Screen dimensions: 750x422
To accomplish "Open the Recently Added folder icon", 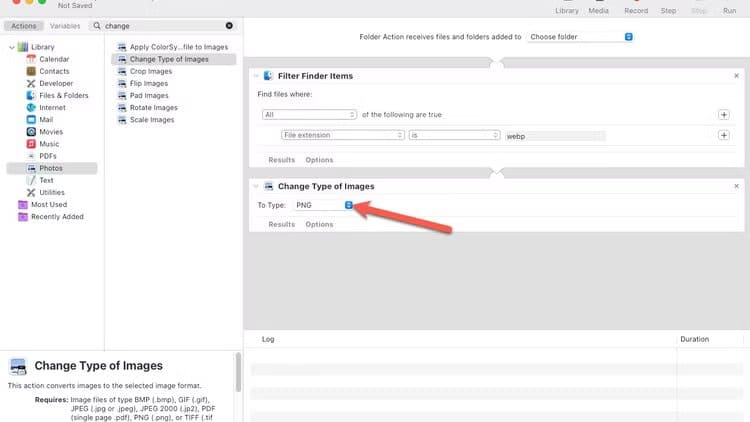I will tap(22, 217).
